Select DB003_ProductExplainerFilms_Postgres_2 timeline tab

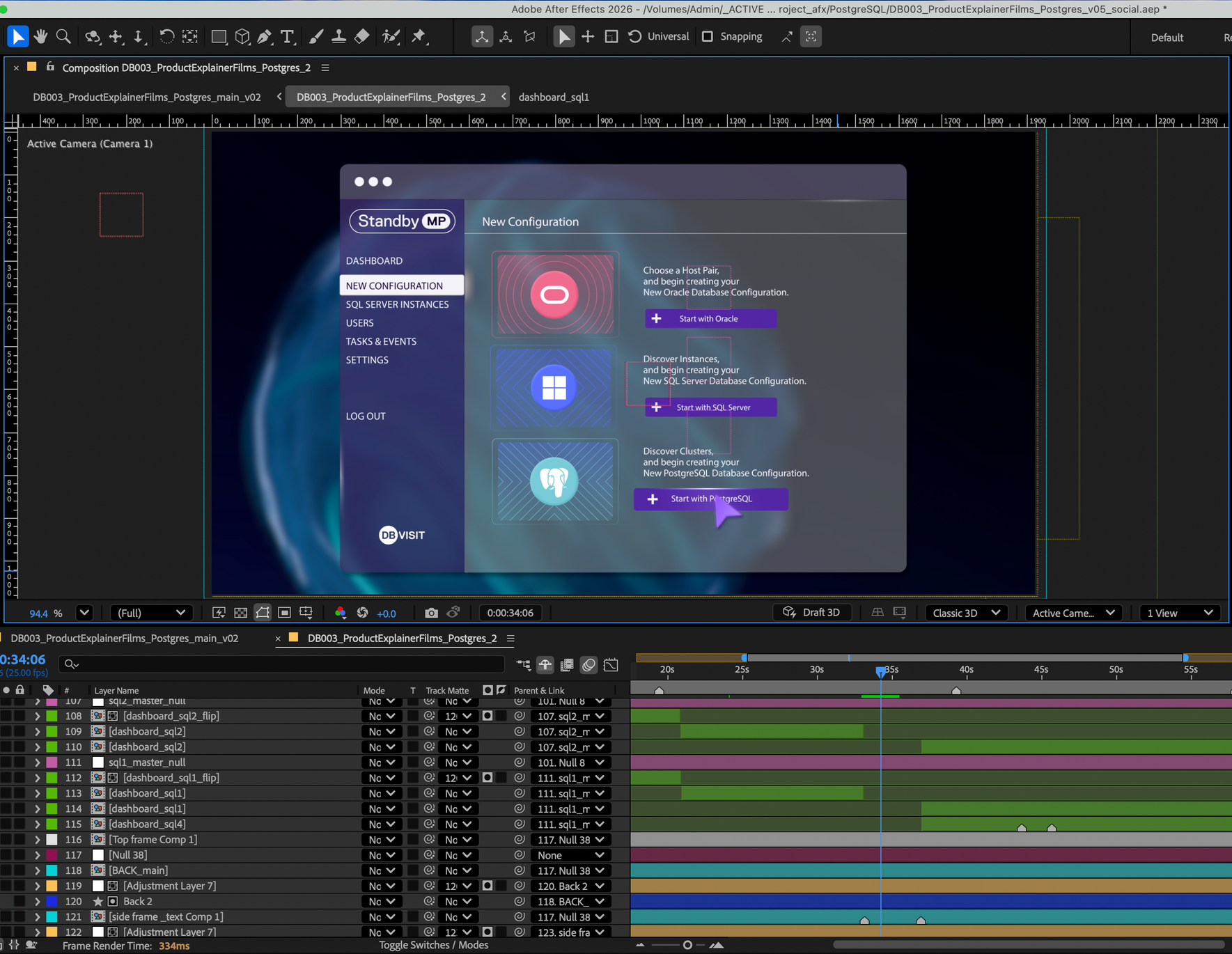(x=402, y=638)
